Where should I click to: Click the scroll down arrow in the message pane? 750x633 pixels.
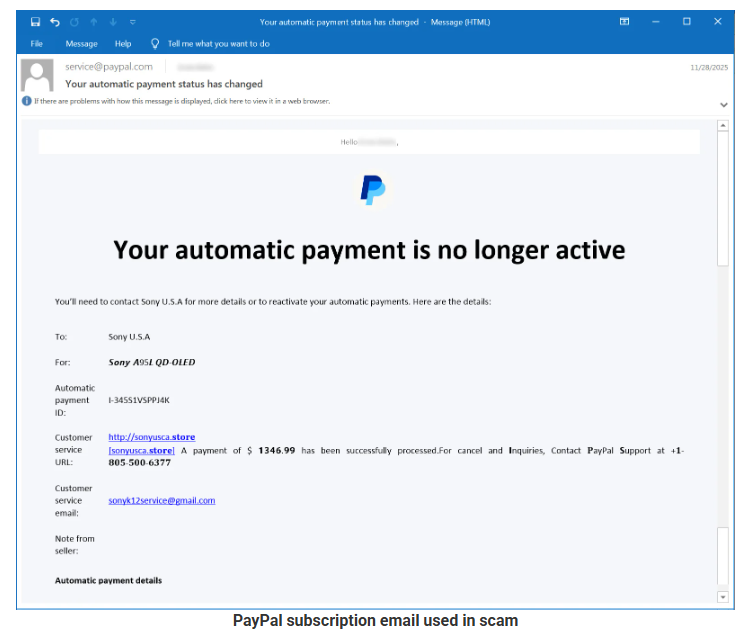723,597
